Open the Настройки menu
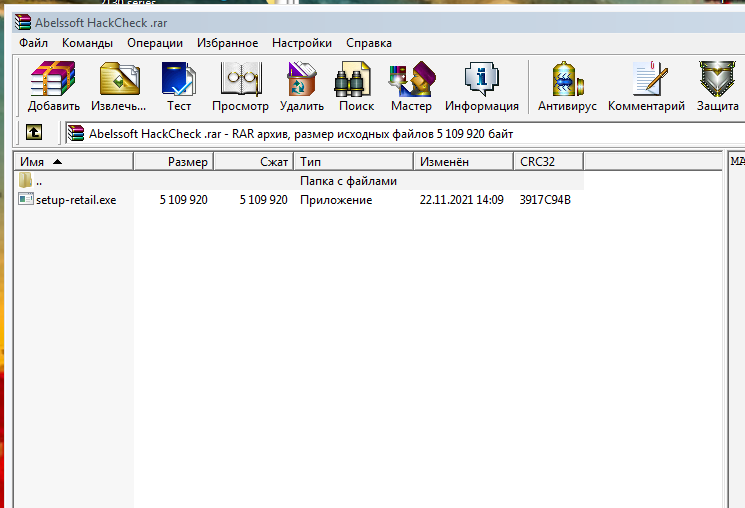This screenshot has width=745, height=508. point(302,43)
